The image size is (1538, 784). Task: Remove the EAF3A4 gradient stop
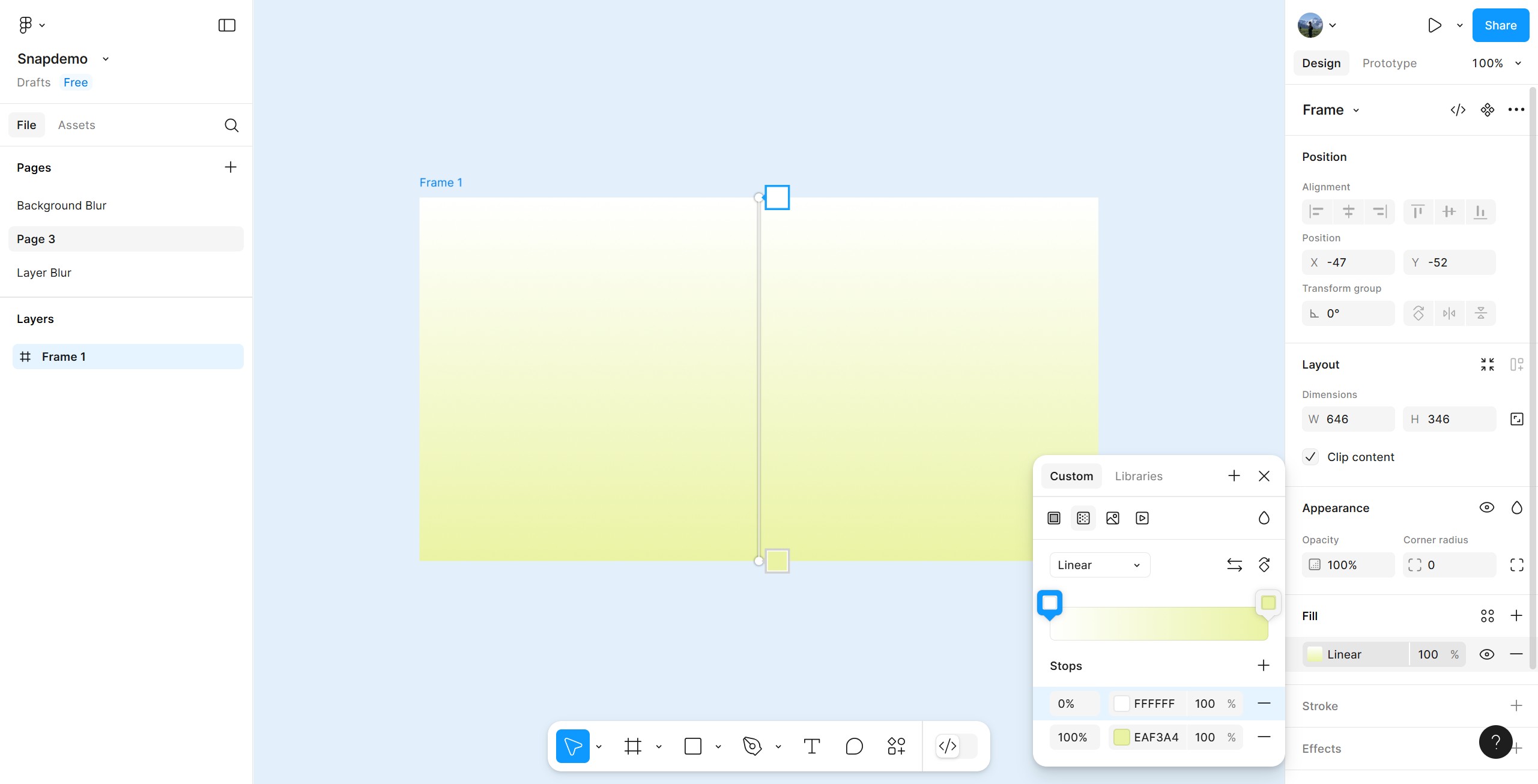click(1264, 737)
